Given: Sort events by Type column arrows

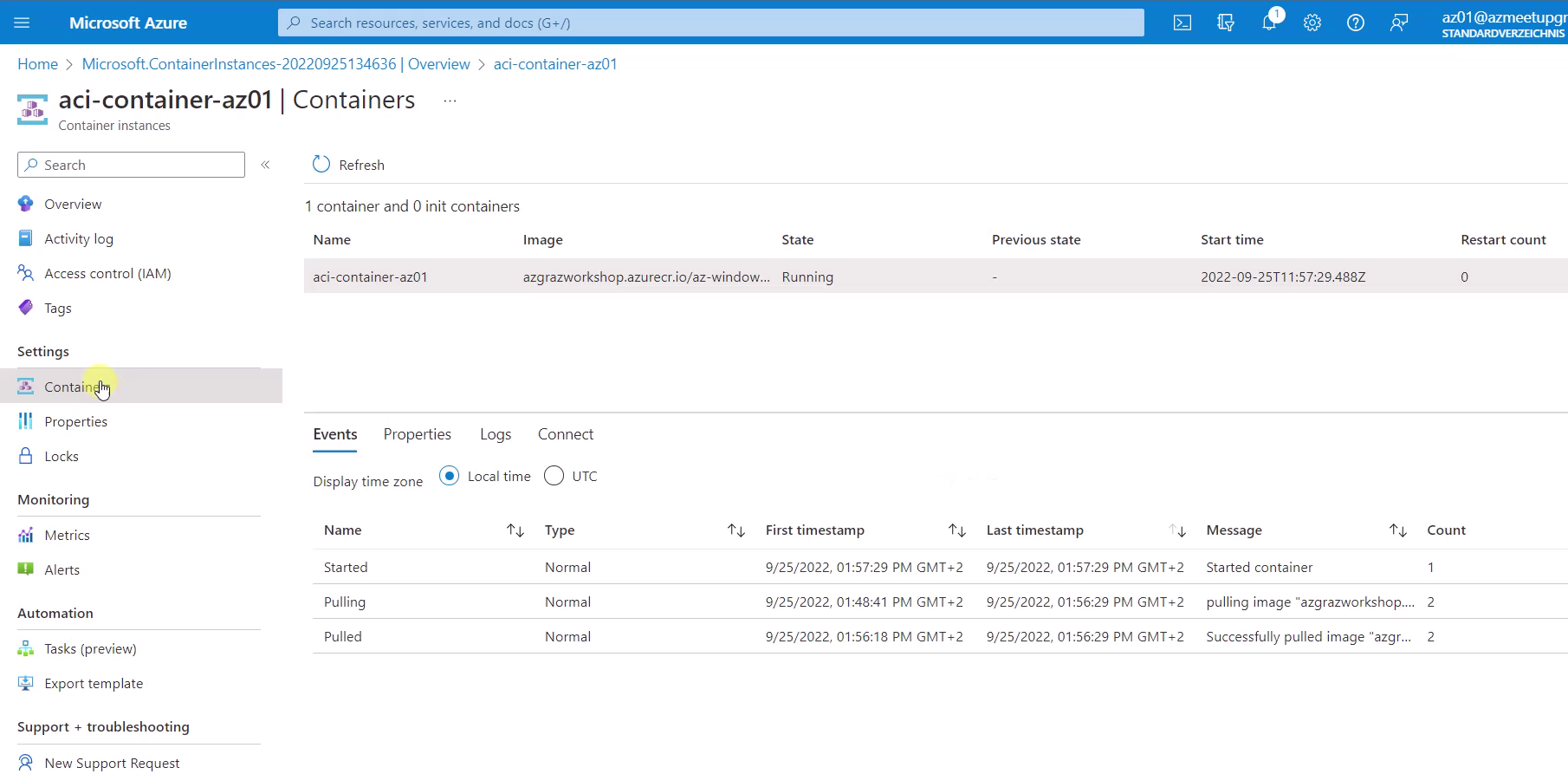Looking at the screenshot, I should (736, 530).
